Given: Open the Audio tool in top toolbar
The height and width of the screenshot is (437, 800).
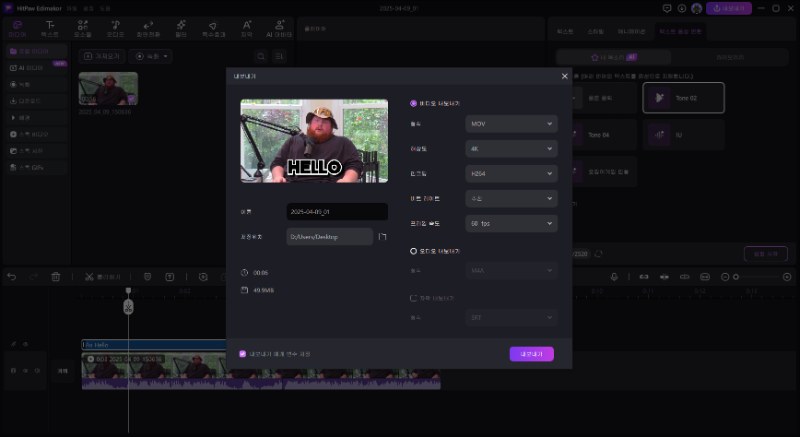Looking at the screenshot, I should [x=115, y=27].
